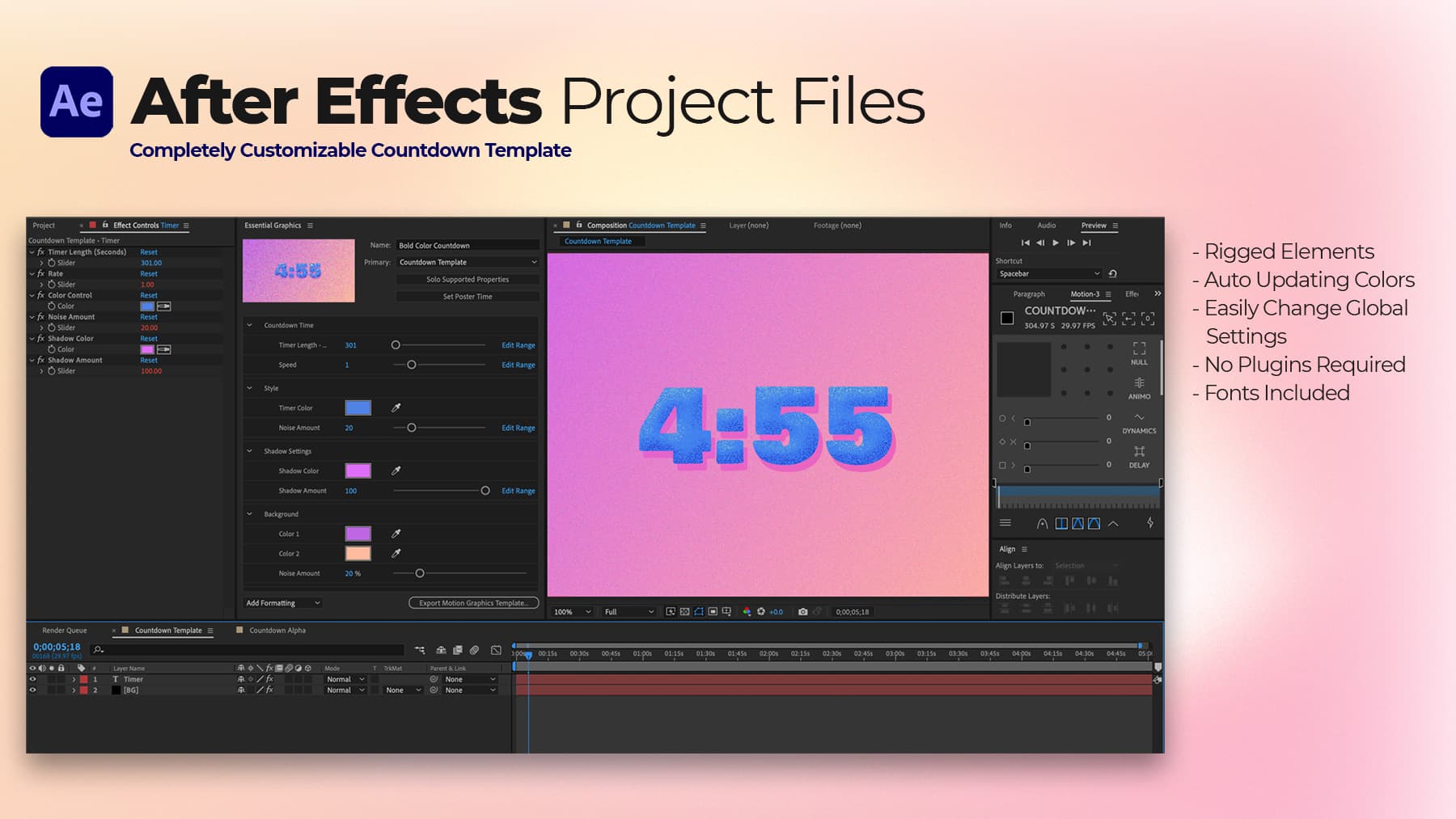
Task: Use the eyedropper for Background Color 1
Action: point(396,534)
